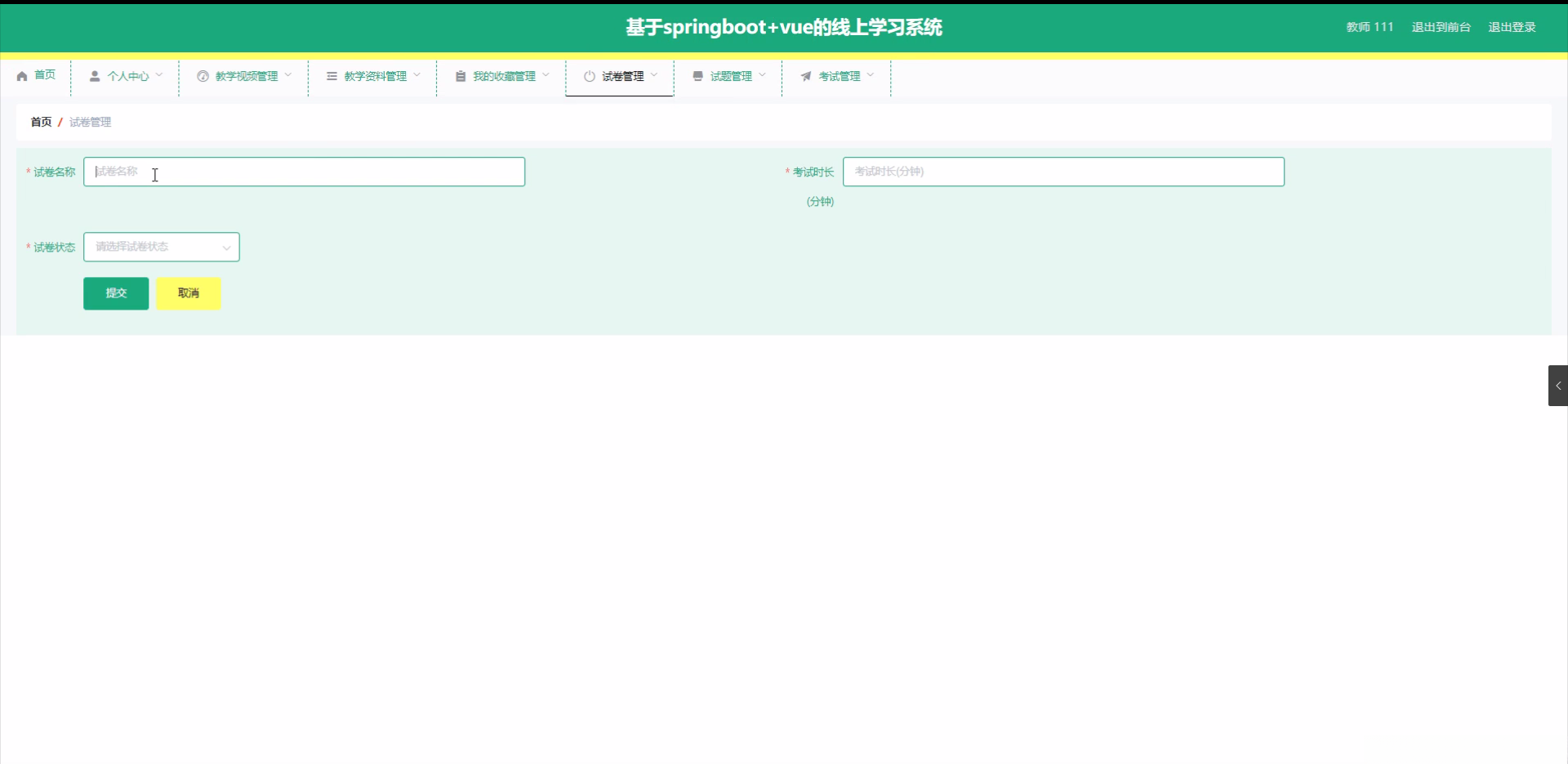Submit the form with 提交 button
Image resolution: width=1568 pixels, height=764 pixels.
point(116,293)
